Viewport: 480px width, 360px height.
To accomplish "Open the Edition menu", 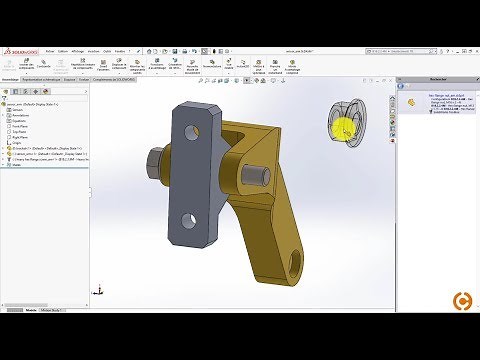I will click(x=63, y=51).
